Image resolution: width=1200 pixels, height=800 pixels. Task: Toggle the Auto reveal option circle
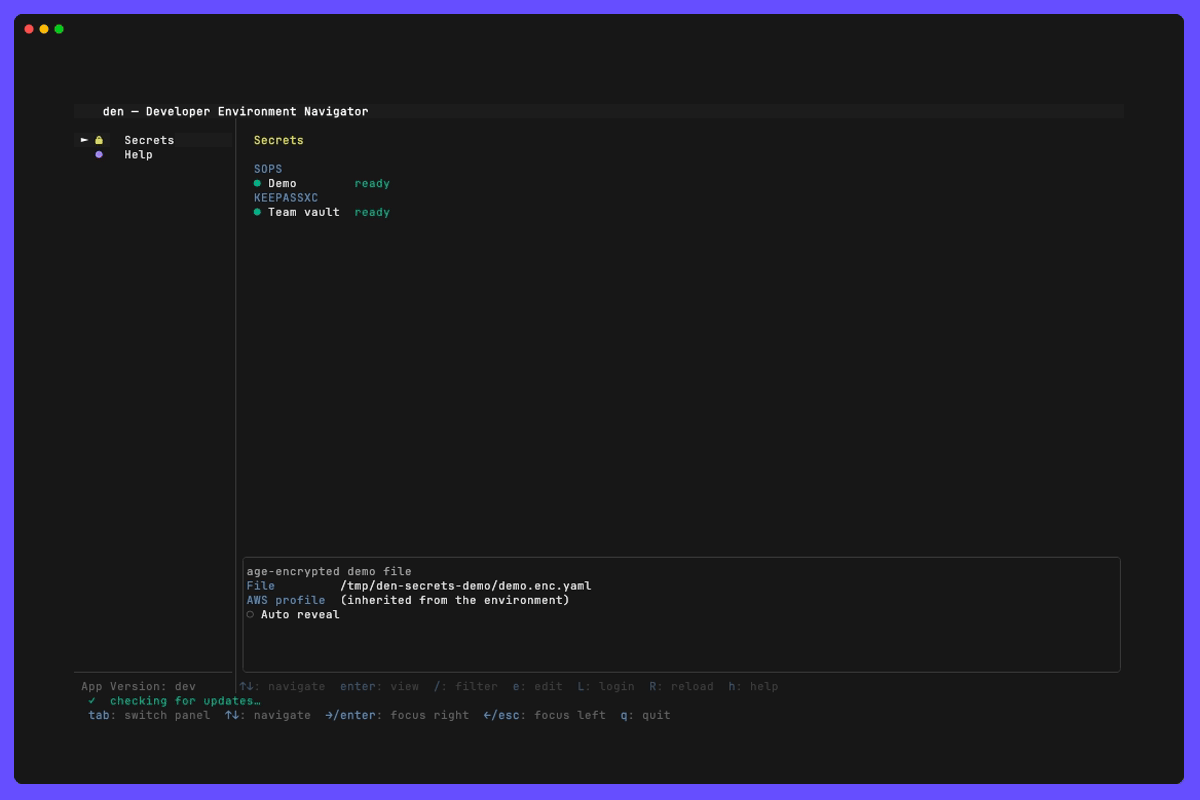[x=250, y=615]
